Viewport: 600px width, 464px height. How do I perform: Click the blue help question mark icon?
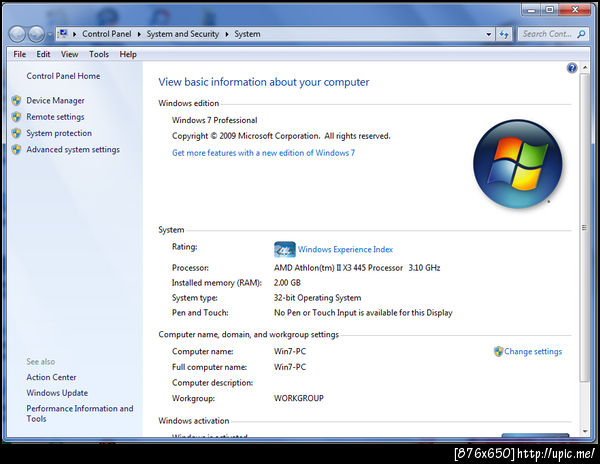click(x=572, y=68)
